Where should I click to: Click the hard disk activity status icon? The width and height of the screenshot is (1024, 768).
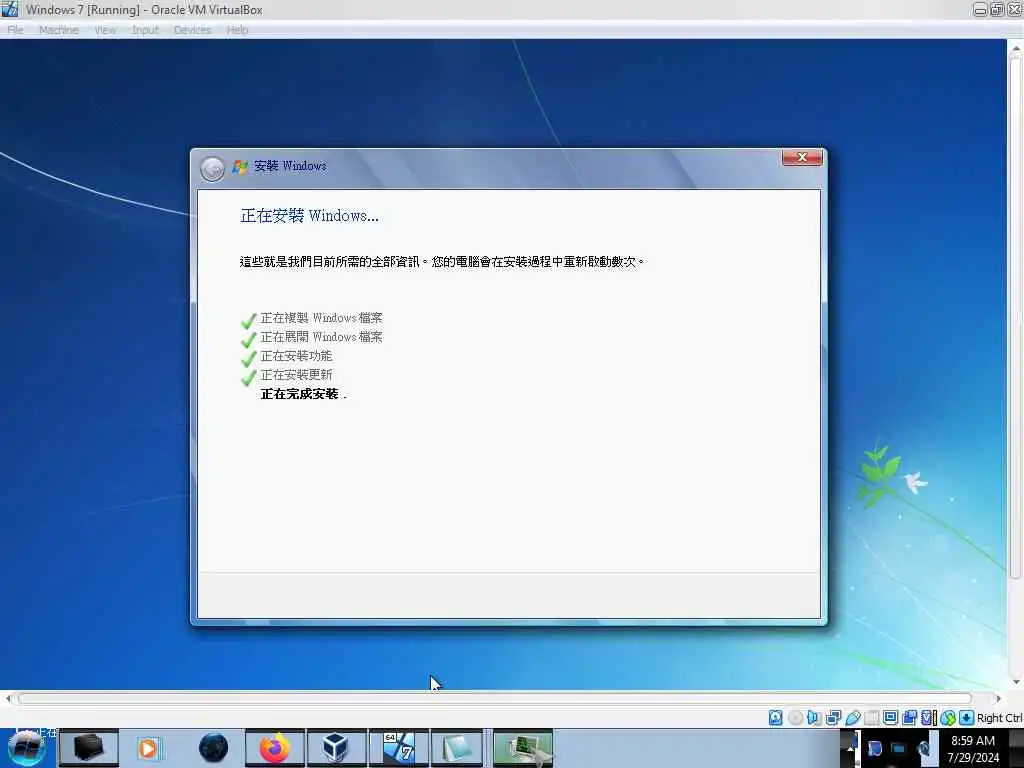(775, 718)
